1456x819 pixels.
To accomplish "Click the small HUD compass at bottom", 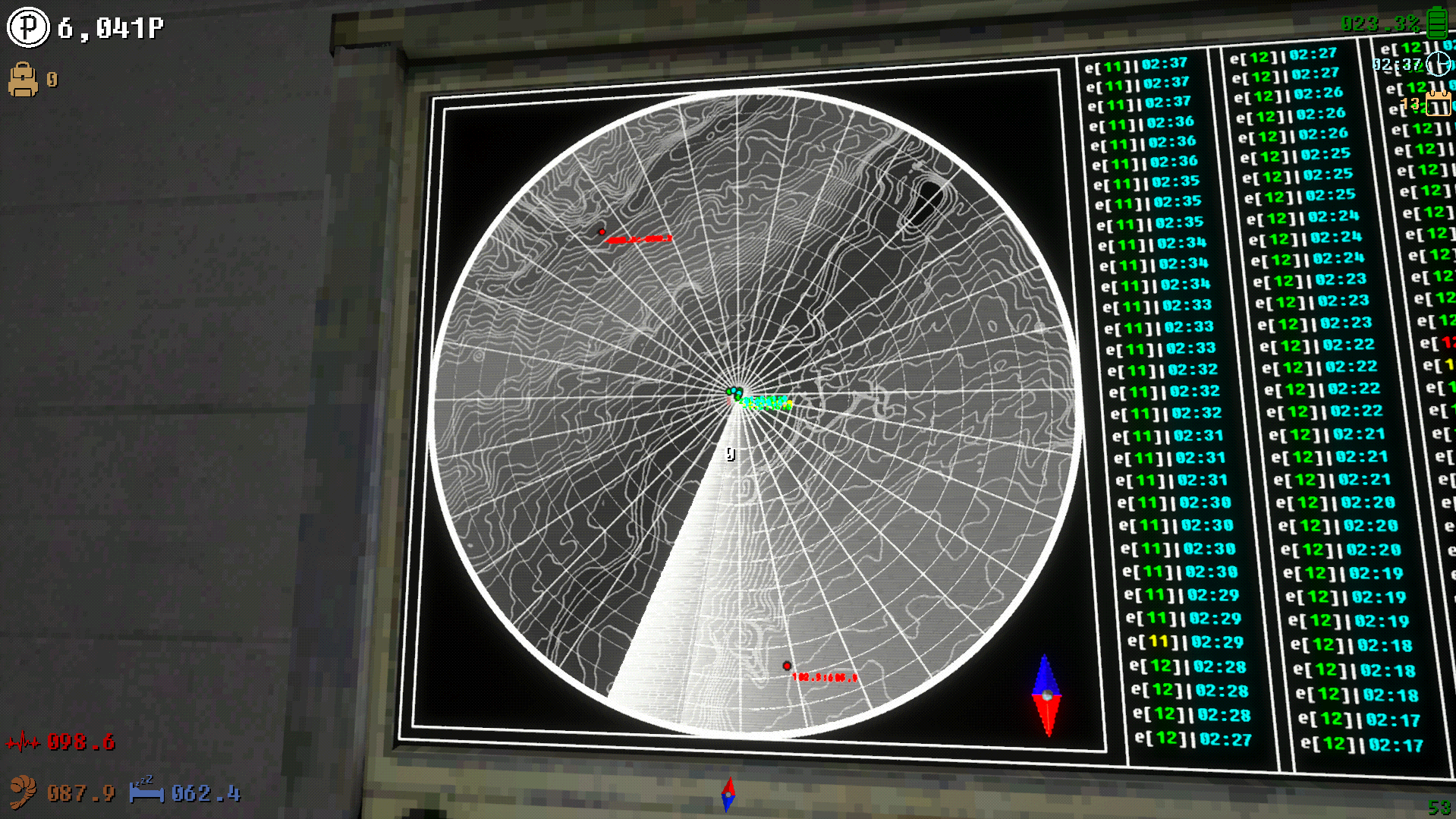I will pos(728,795).
